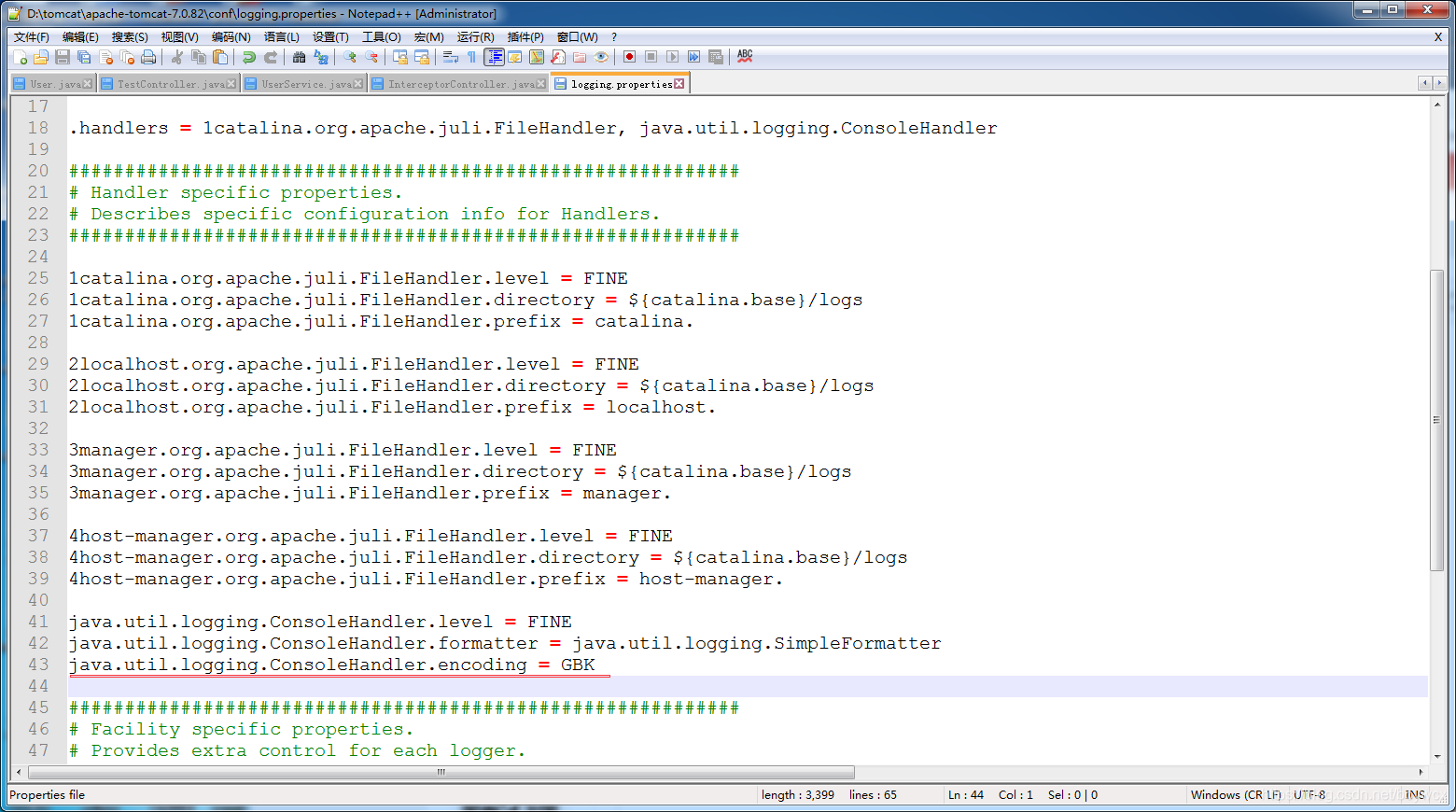Click the Print toolbar icon
The height and width of the screenshot is (812, 1456).
click(148, 57)
